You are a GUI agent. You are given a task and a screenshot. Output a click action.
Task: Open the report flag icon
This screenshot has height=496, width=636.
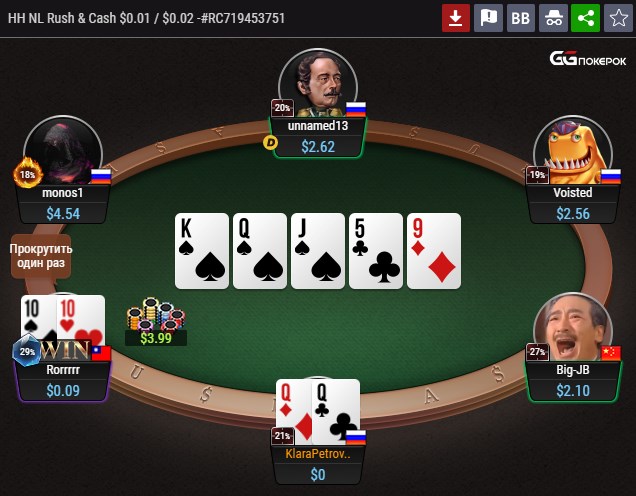pyautogui.click(x=488, y=18)
